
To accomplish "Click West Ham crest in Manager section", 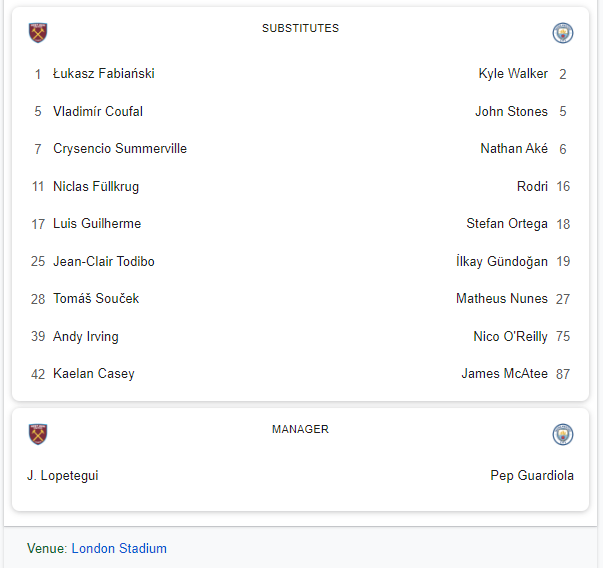I will tap(39, 434).
